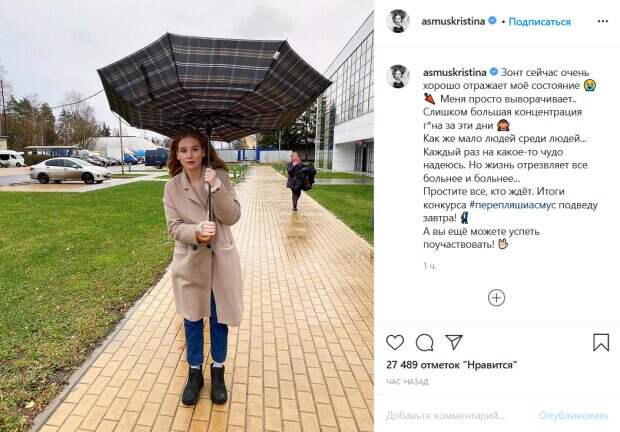Open asmuskristina profile from header username
The image size is (620, 432).
coord(453,21)
